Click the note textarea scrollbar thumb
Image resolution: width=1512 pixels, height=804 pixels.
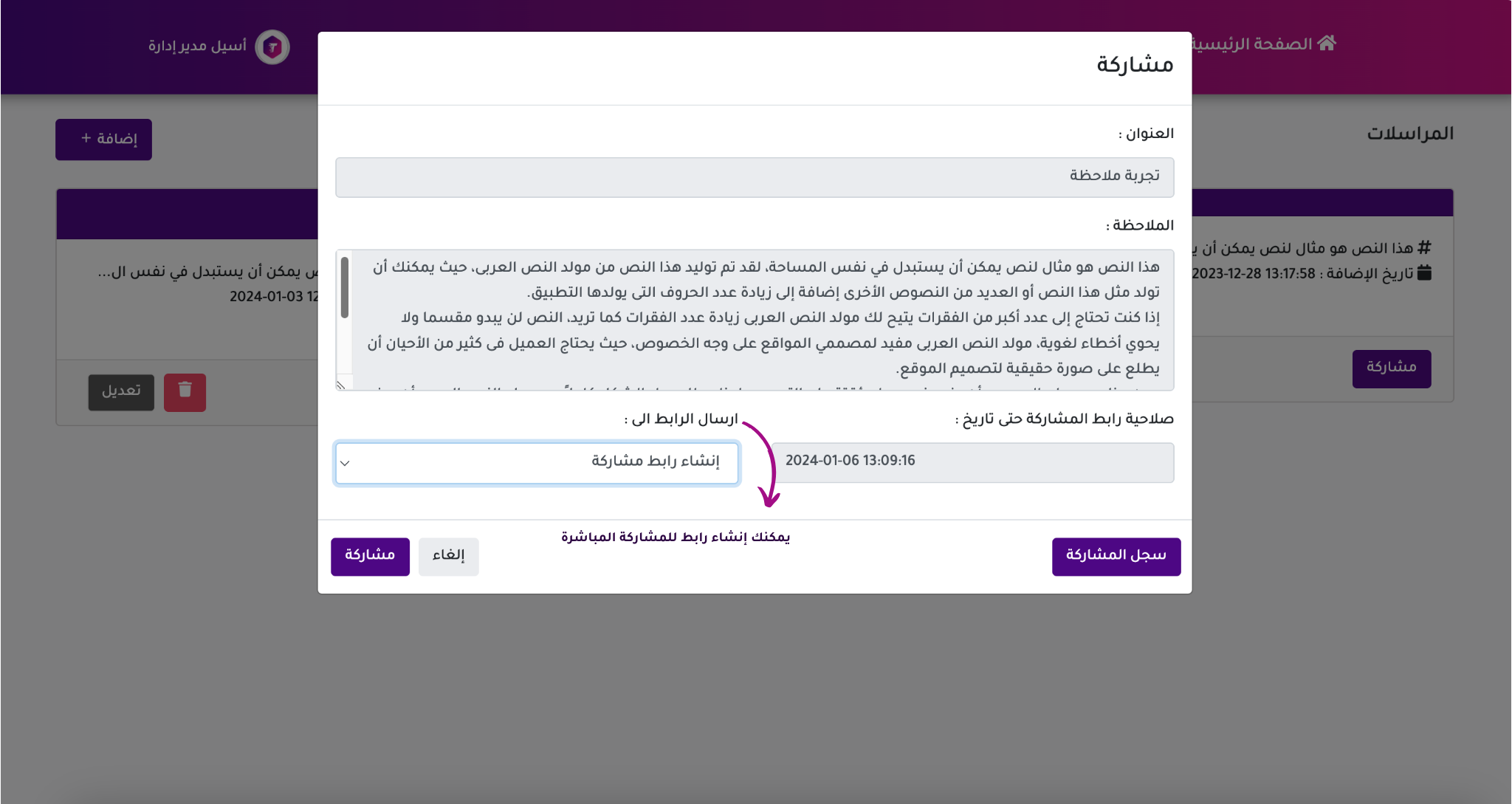[x=345, y=288]
